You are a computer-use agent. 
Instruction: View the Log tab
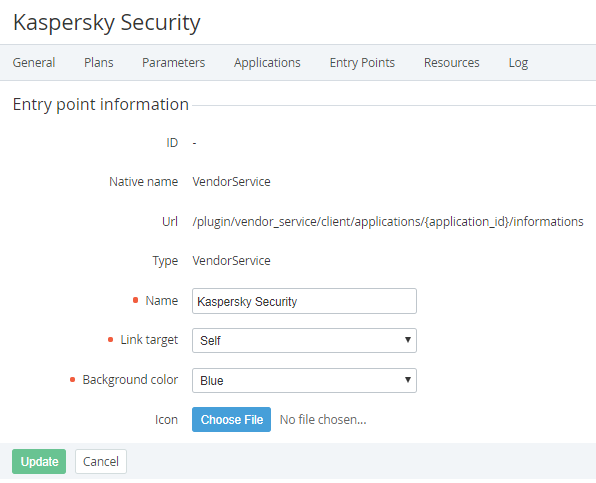coord(518,63)
